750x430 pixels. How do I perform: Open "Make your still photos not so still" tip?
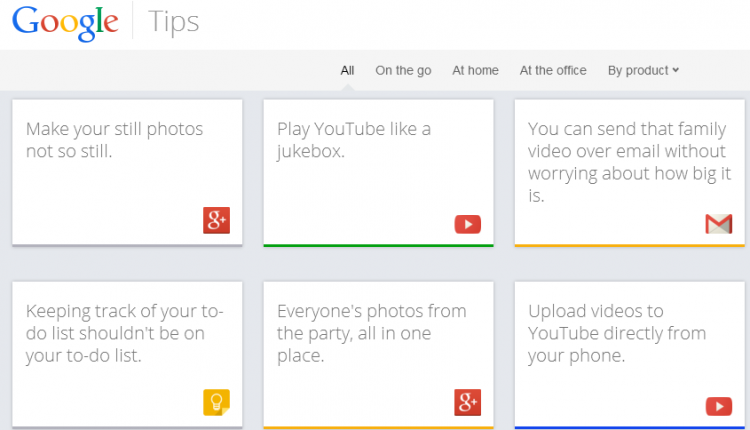(x=114, y=141)
